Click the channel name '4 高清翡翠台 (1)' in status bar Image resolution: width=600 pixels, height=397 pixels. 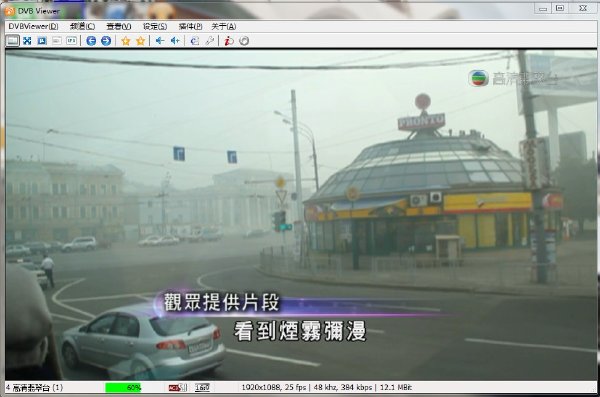pyautogui.click(x=34, y=387)
